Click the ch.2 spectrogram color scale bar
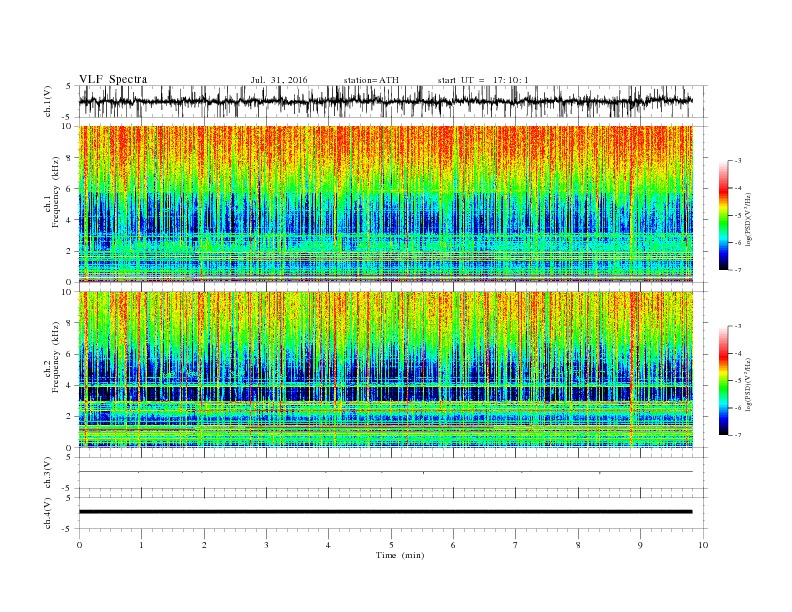The width and height of the screenshot is (792, 612). tap(723, 380)
